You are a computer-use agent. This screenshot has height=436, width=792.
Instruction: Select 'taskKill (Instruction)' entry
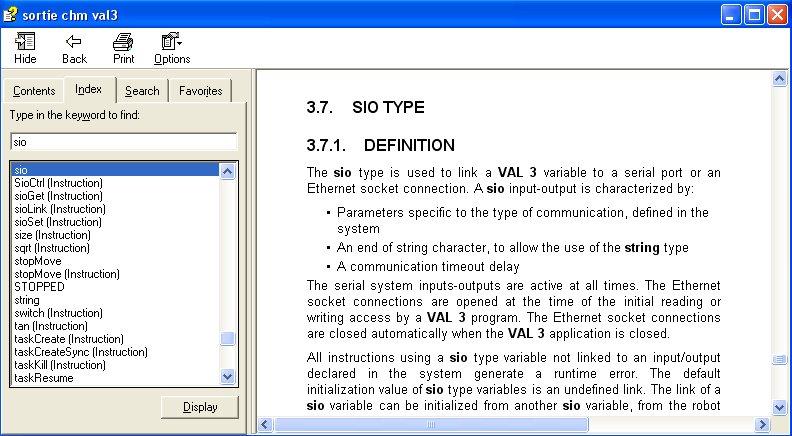click(x=115, y=365)
